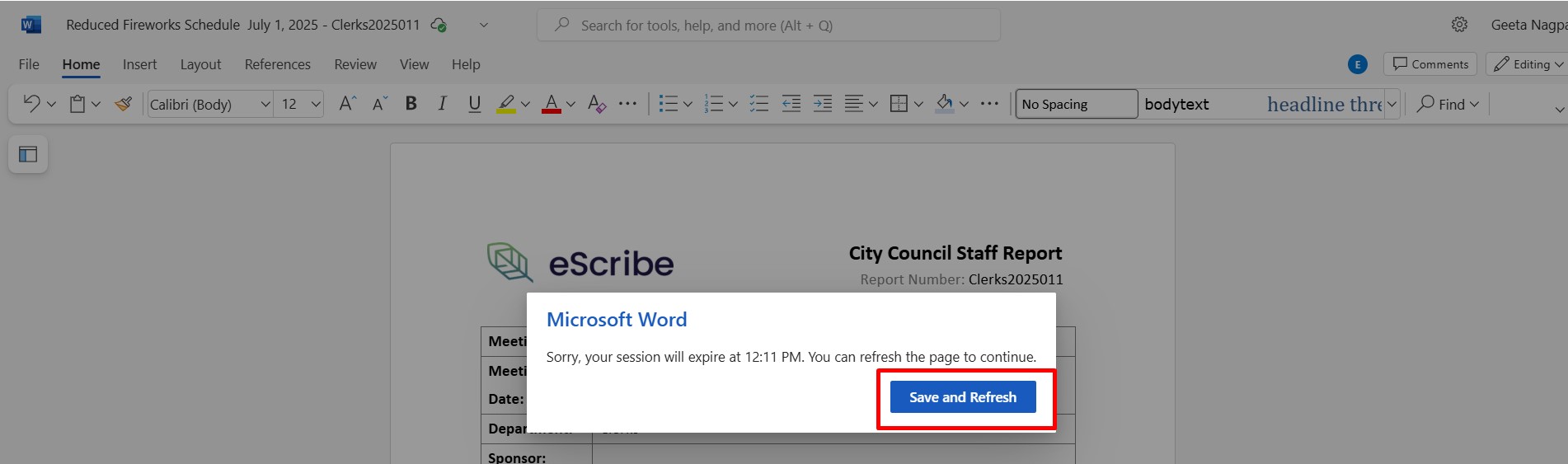Apply the red font color swatch
This screenshot has height=464, width=1568.
[552, 104]
